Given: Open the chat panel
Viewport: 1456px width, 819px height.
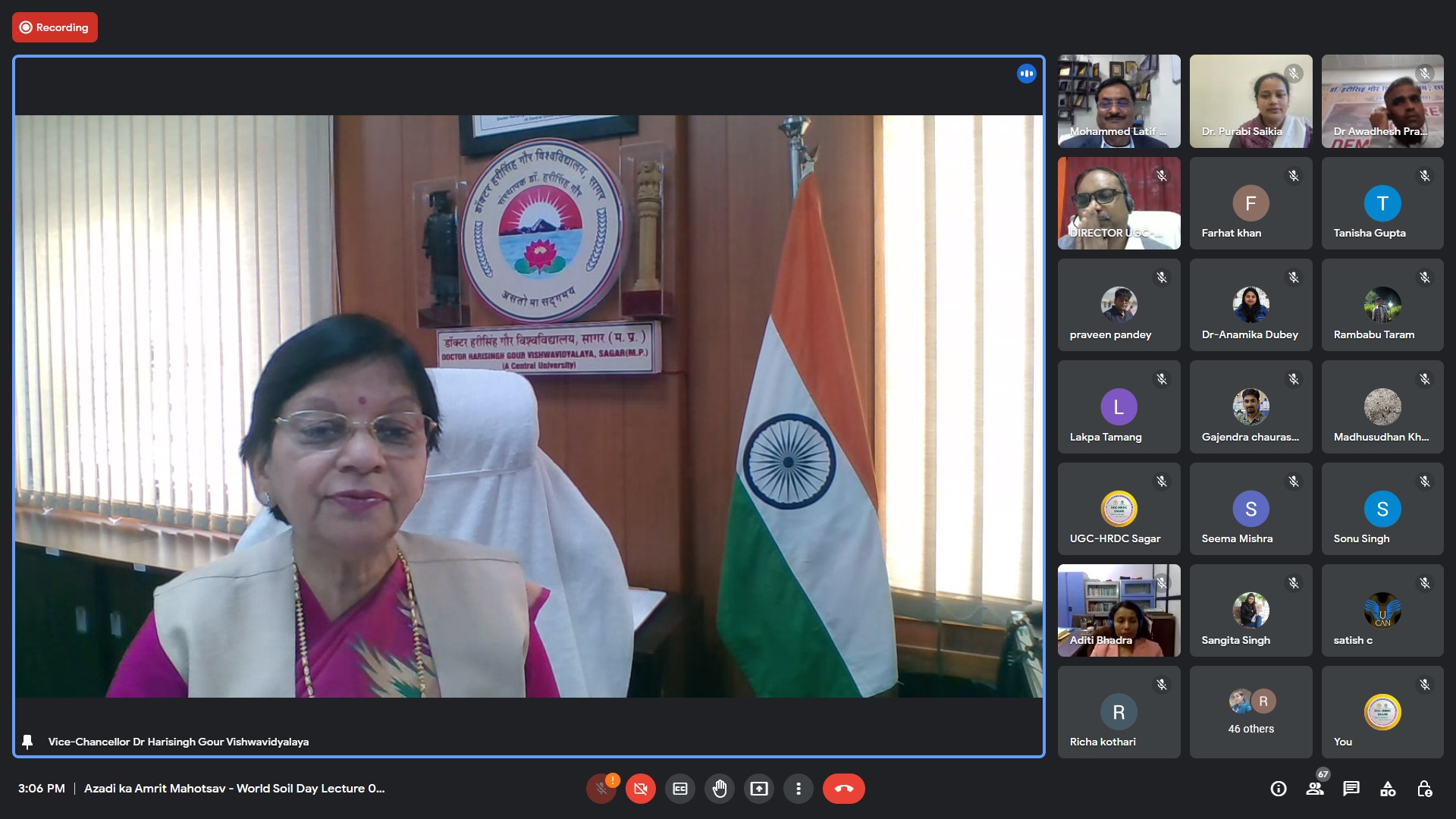Looking at the screenshot, I should pyautogui.click(x=1351, y=789).
